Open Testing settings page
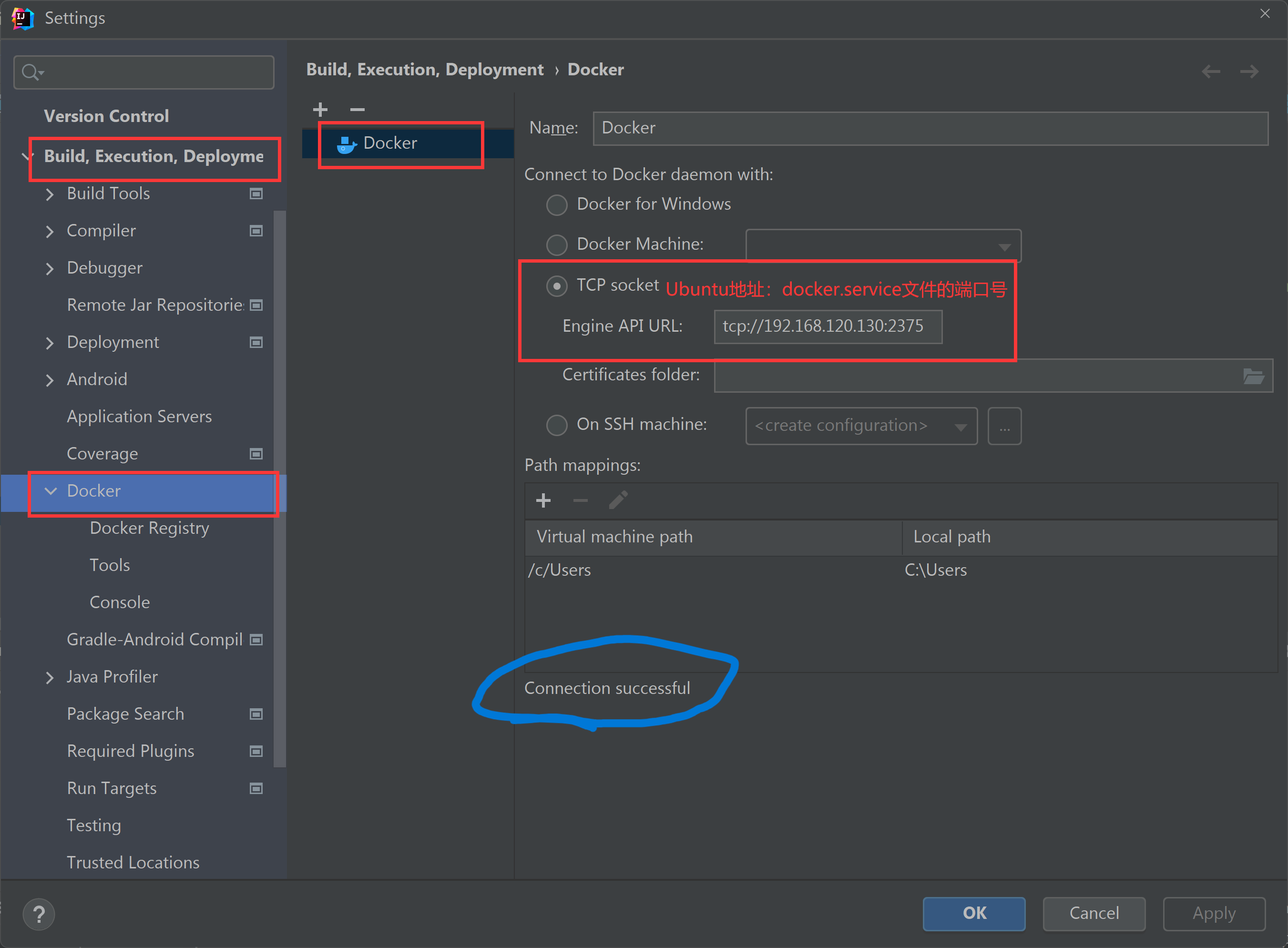Screen dimensions: 1288x948 [x=93, y=825]
